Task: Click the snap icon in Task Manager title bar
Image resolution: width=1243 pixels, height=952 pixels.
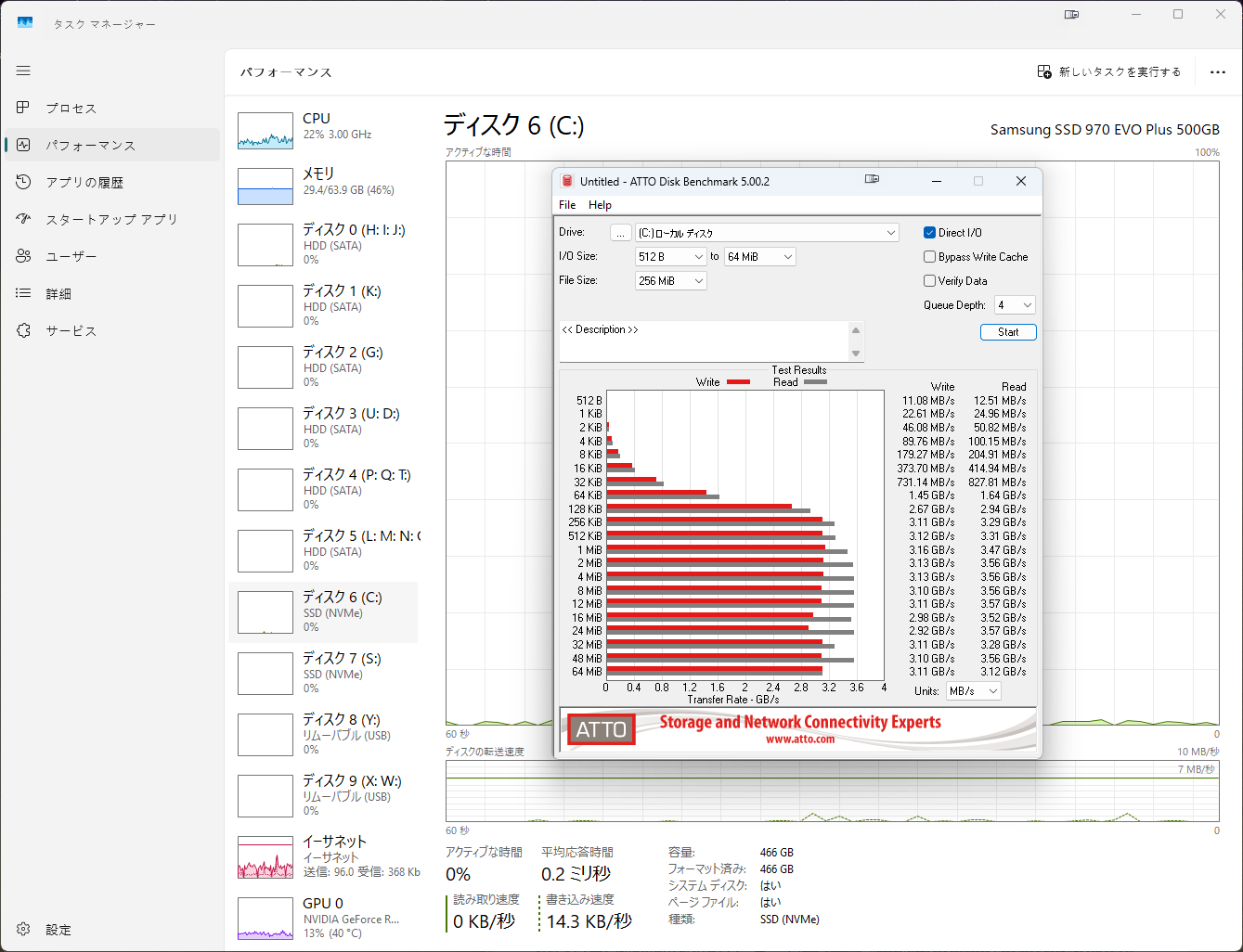Action: [1071, 14]
